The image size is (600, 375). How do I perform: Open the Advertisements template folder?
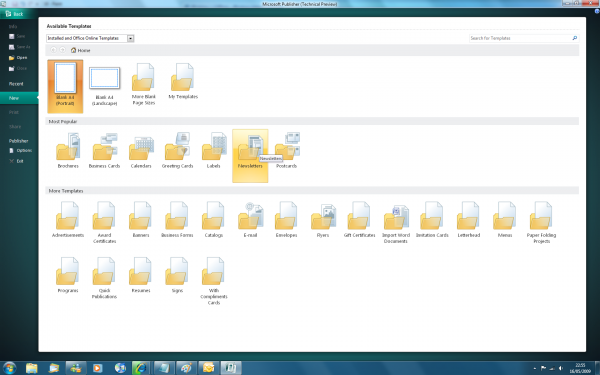[x=68, y=220]
